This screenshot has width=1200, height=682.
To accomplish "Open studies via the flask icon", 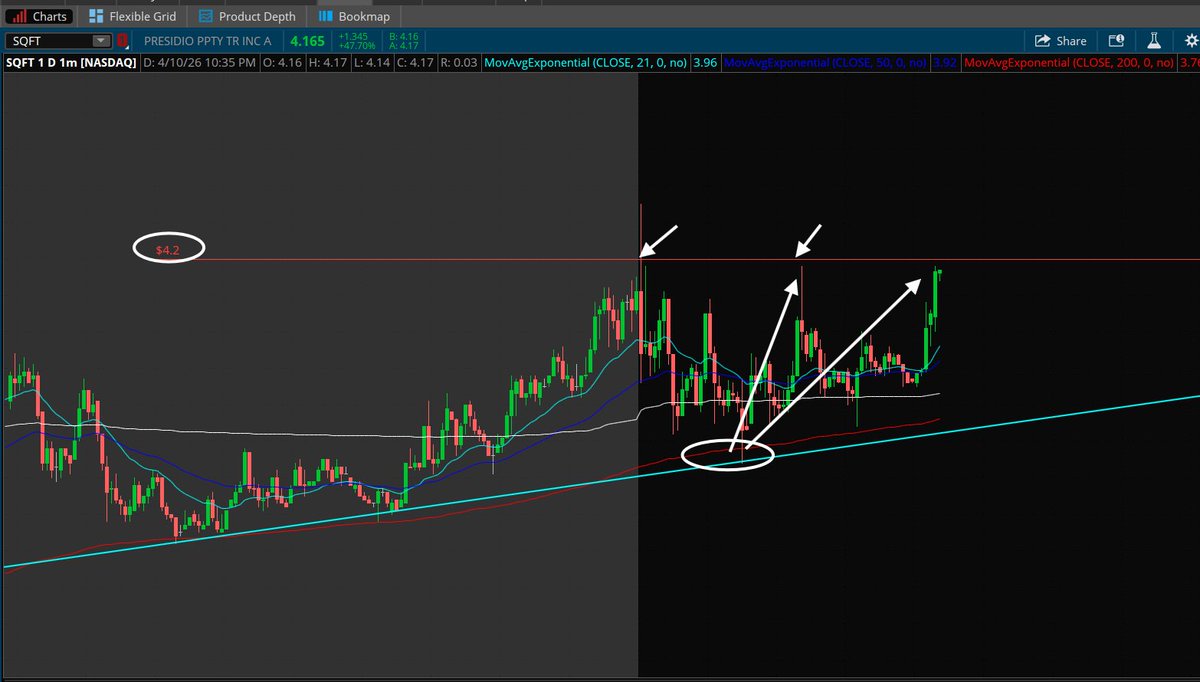I will (x=1152, y=41).
